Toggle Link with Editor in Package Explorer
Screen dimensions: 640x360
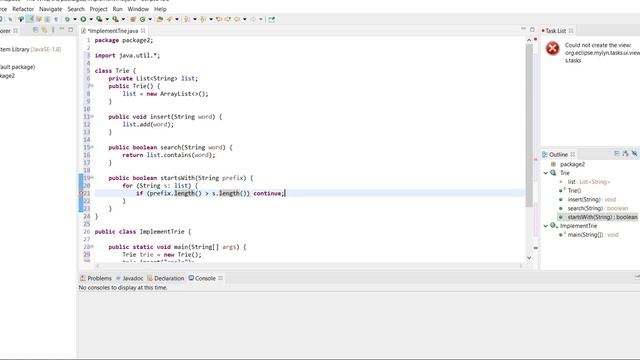coord(44,30)
